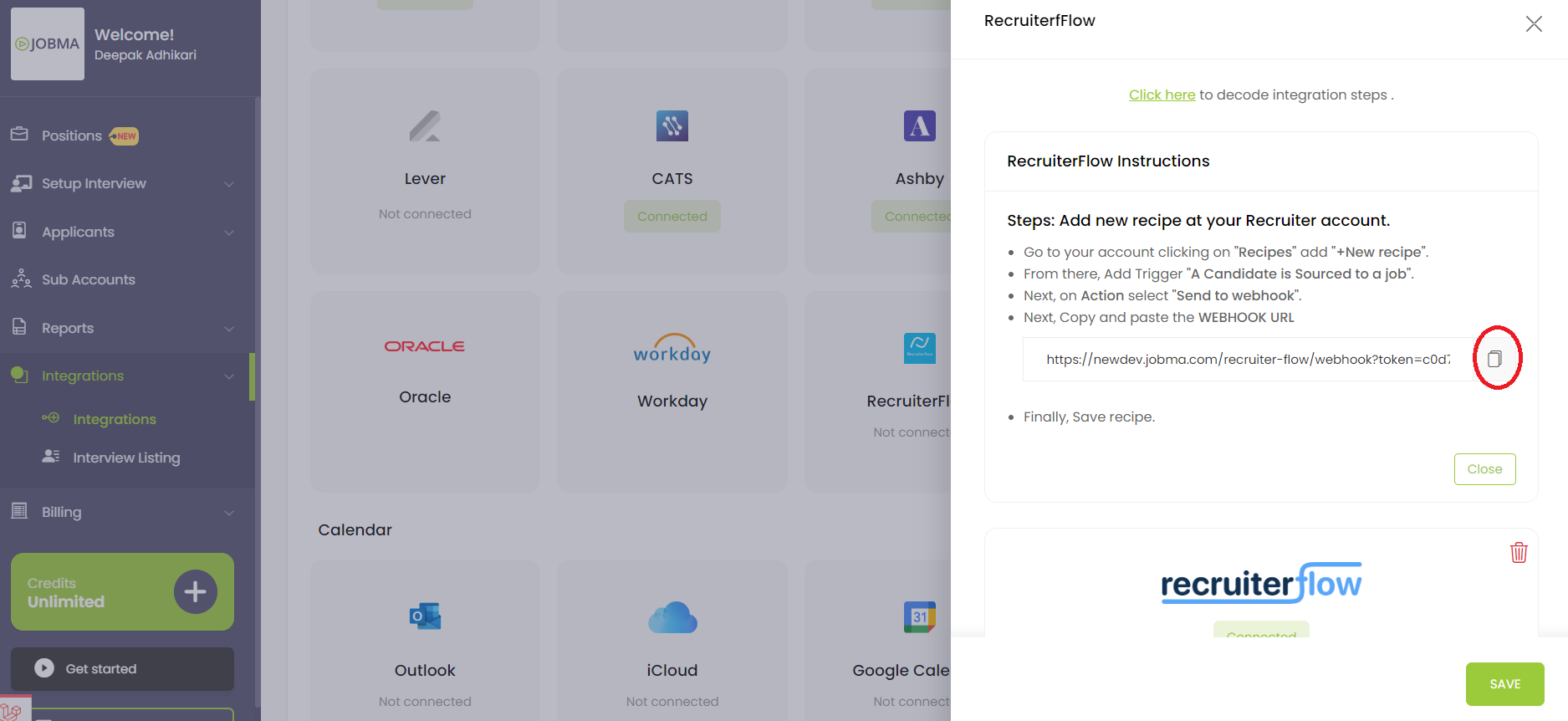Click the Reports document icon
The height and width of the screenshot is (721, 1568).
pos(19,326)
